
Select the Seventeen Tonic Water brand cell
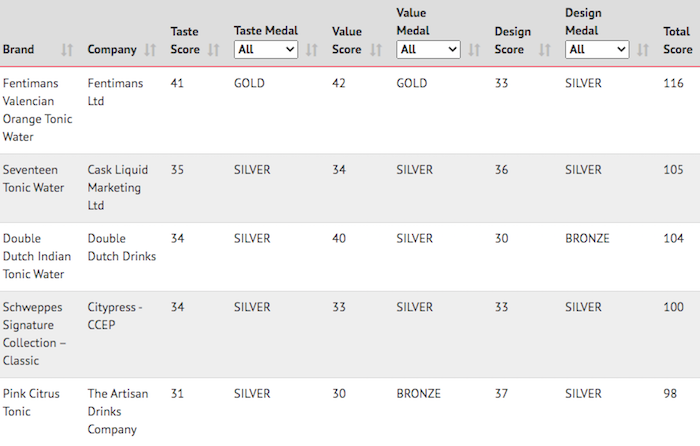pyautogui.click(x=33, y=179)
